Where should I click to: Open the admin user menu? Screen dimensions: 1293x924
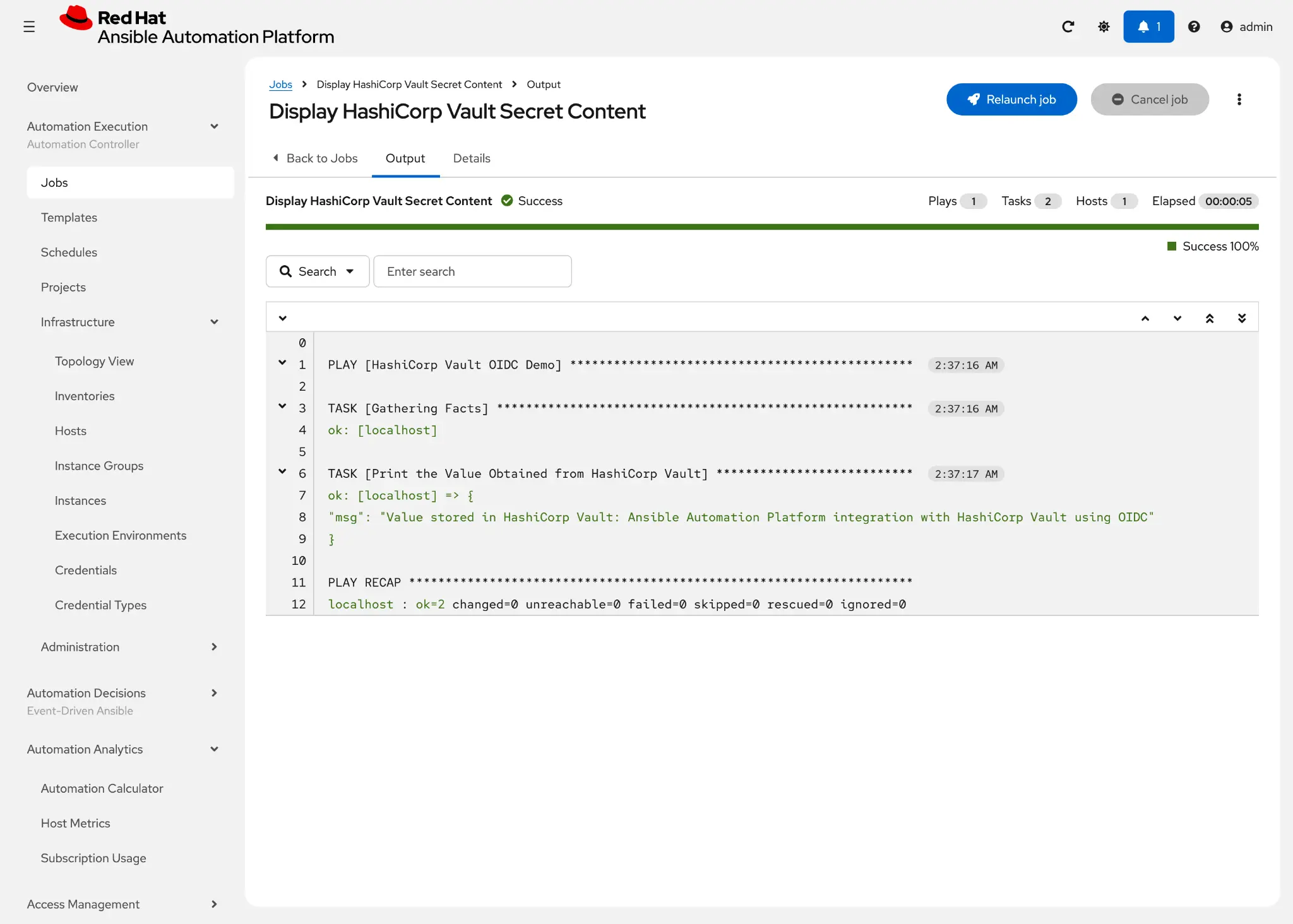1246,27
